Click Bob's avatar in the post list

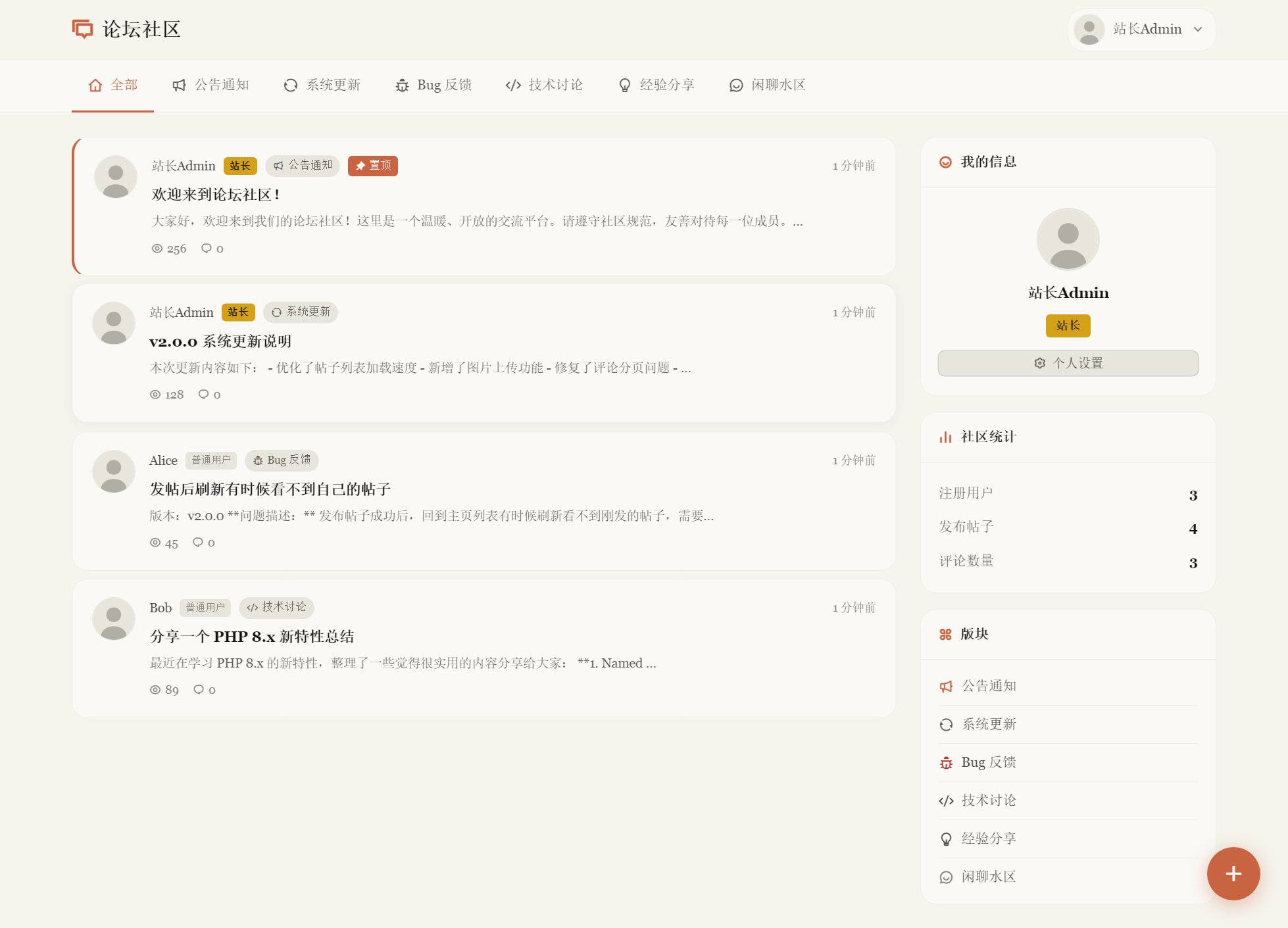(x=114, y=619)
